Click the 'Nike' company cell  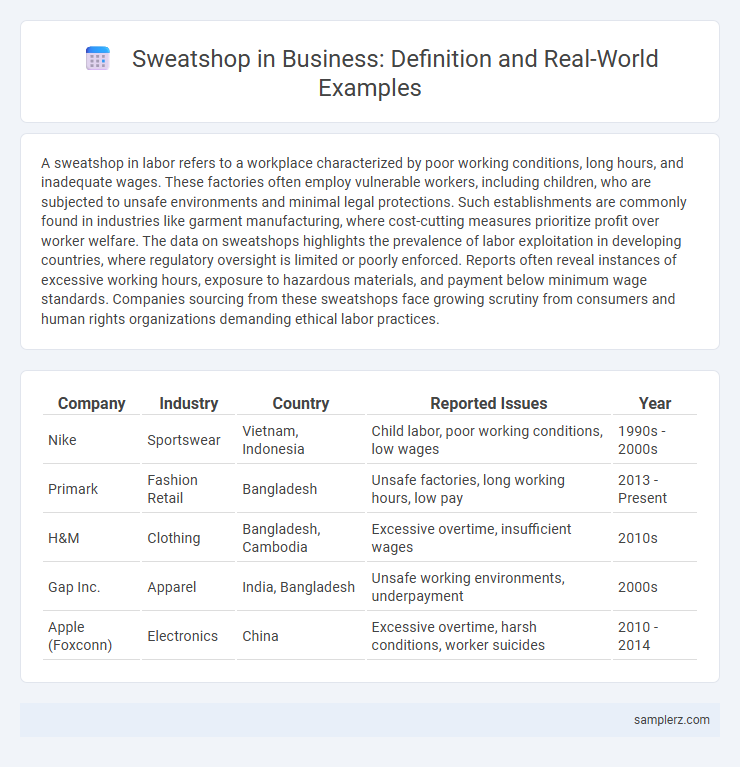point(91,440)
